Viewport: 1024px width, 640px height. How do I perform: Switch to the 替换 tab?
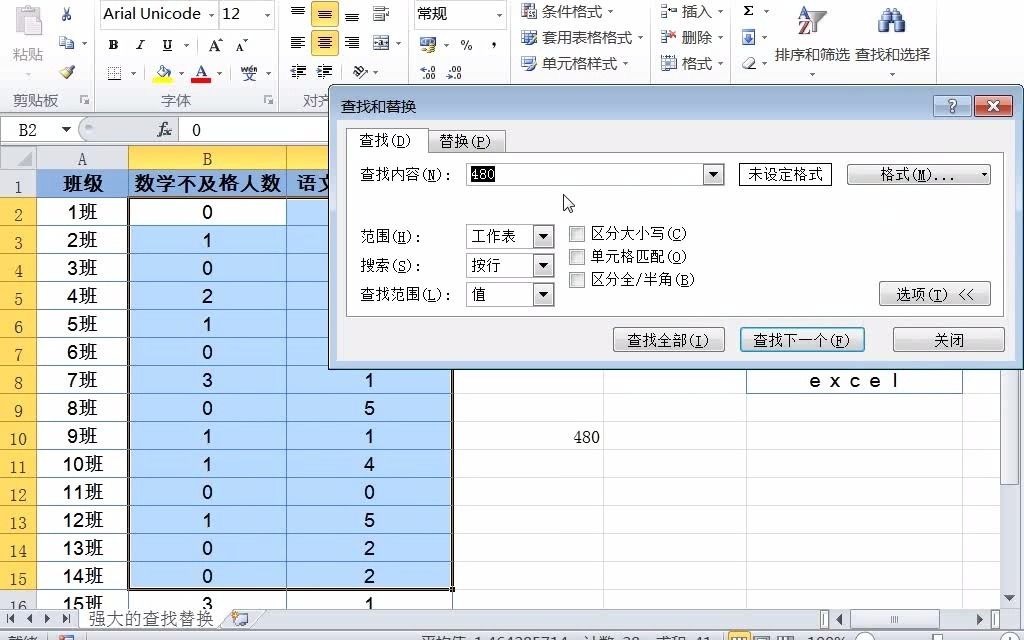point(465,141)
